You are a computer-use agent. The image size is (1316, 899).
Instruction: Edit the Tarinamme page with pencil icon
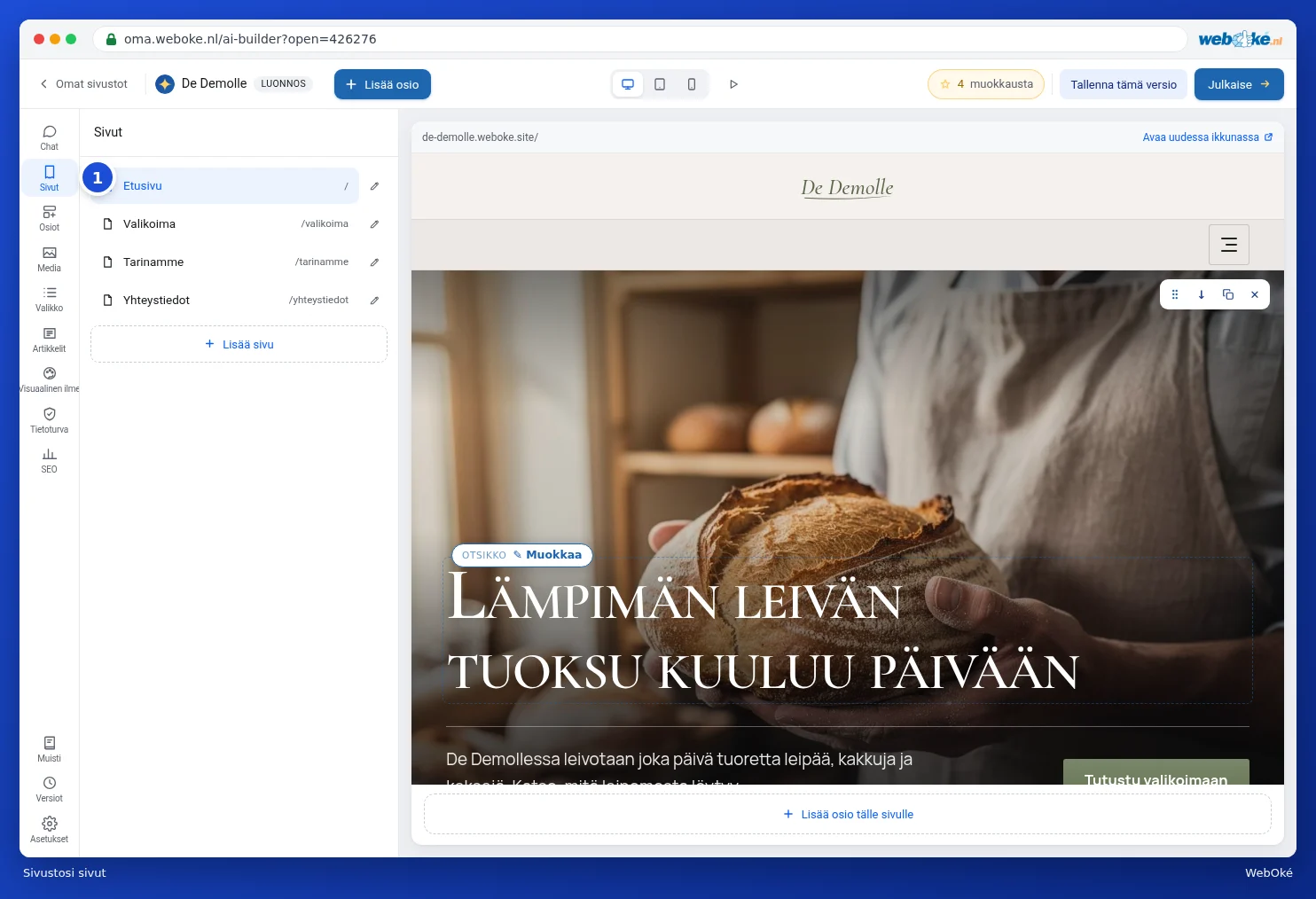coord(374,262)
